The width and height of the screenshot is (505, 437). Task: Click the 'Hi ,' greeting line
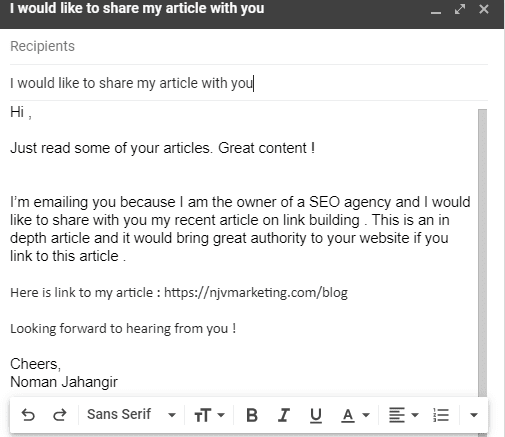pos(21,112)
